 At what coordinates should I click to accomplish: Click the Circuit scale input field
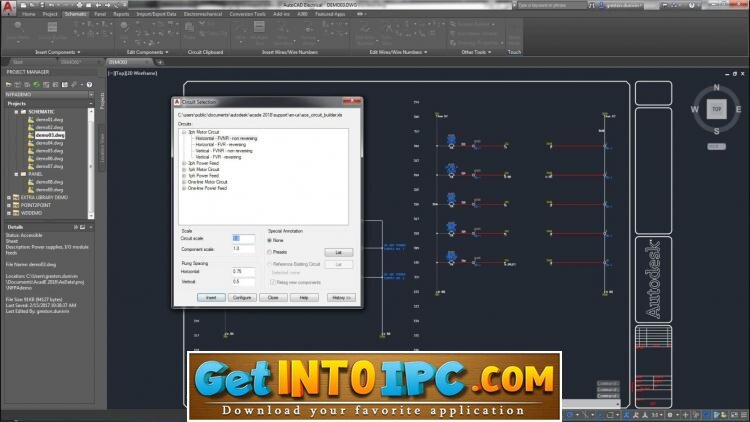(243, 238)
